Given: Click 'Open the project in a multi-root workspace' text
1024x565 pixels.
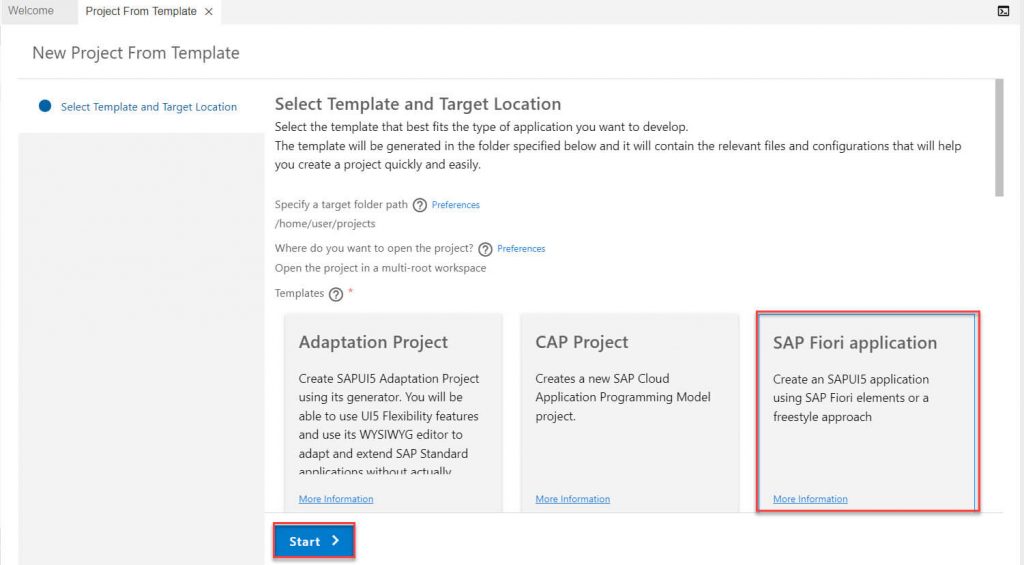Looking at the screenshot, I should 380,268.
